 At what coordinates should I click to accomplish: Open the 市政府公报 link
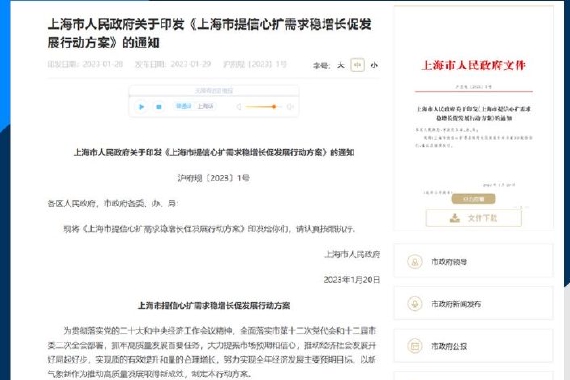pos(474,346)
